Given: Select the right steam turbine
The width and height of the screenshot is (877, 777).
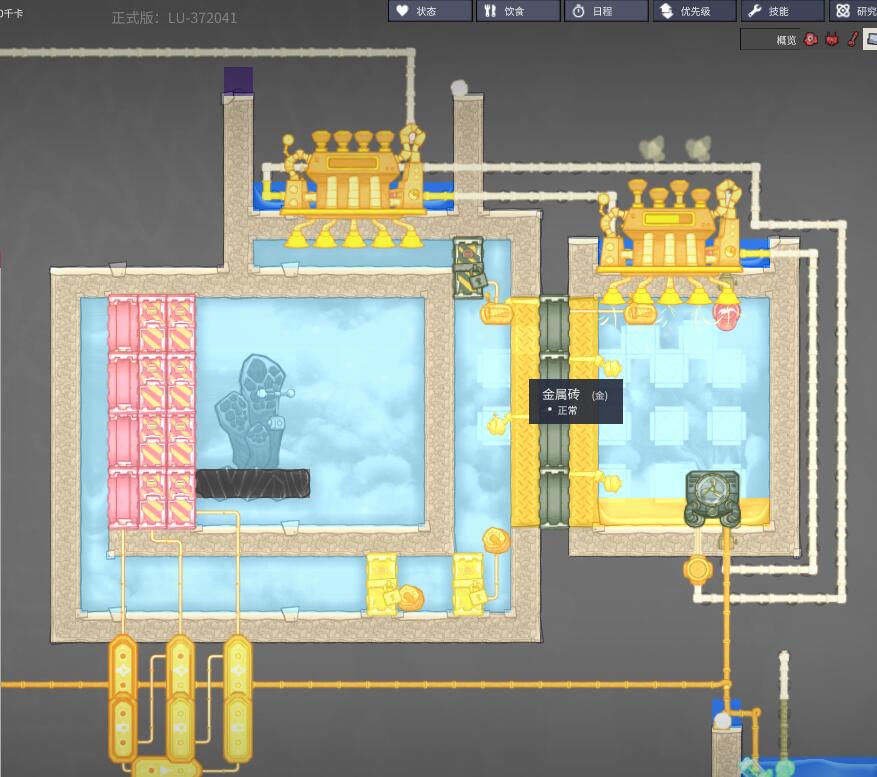Looking at the screenshot, I should tap(670, 242).
